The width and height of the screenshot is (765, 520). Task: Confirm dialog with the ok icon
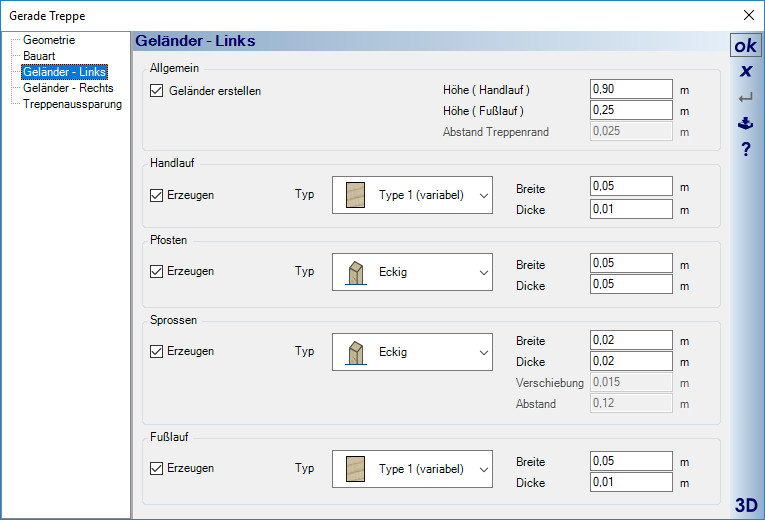(745, 46)
